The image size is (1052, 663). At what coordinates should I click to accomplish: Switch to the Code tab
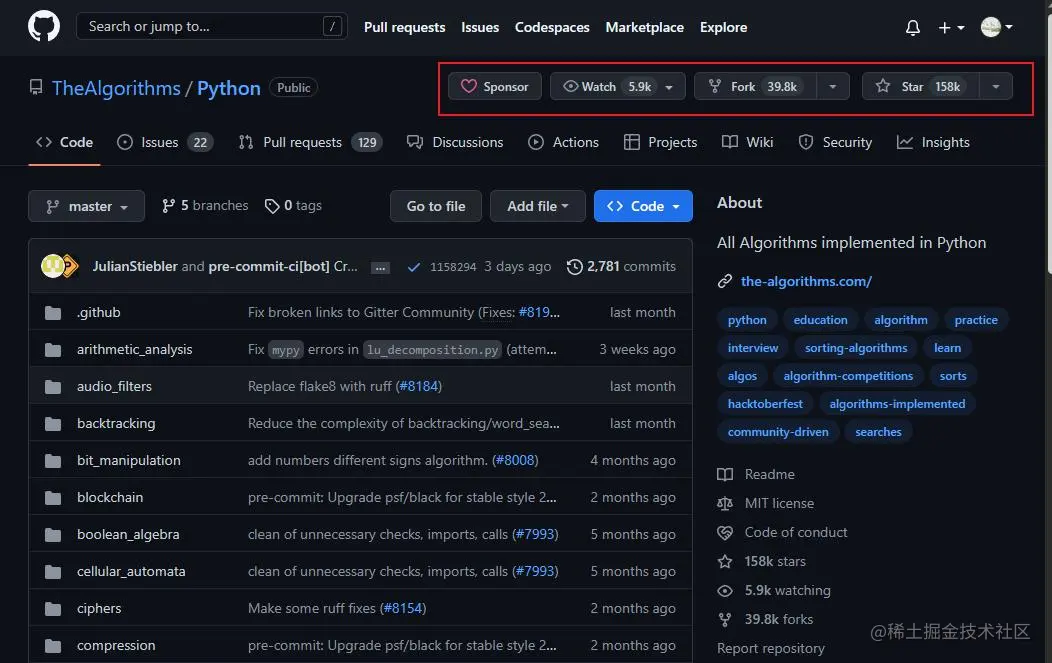pyautogui.click(x=64, y=142)
